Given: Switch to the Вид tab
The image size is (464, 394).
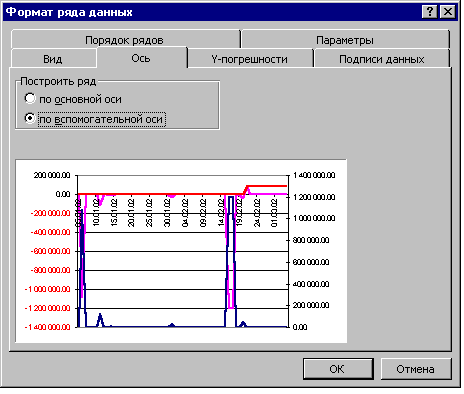Looking at the screenshot, I should pos(53,59).
